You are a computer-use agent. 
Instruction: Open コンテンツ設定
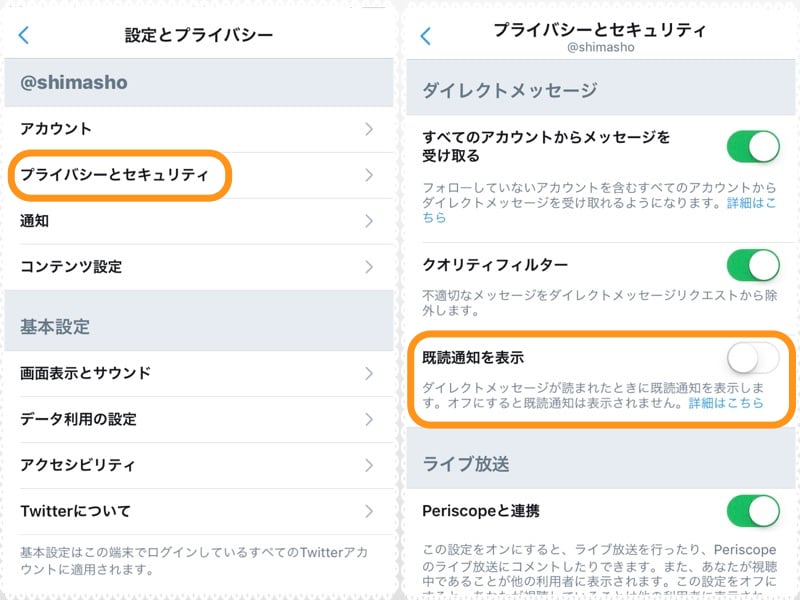click(x=120, y=267)
